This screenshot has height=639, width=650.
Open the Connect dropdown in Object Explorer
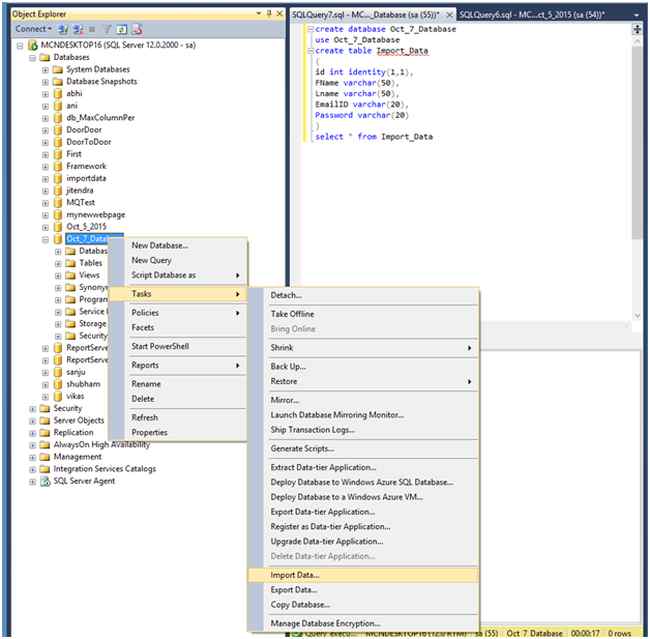point(33,29)
